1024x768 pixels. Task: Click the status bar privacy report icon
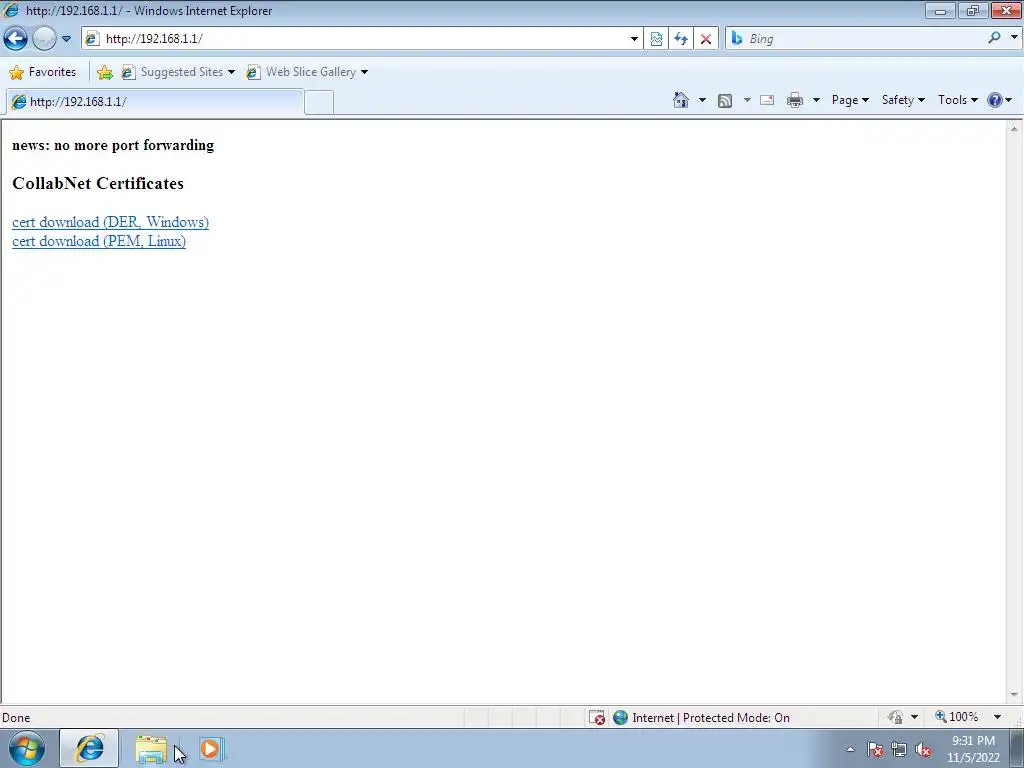pyautogui.click(x=895, y=717)
